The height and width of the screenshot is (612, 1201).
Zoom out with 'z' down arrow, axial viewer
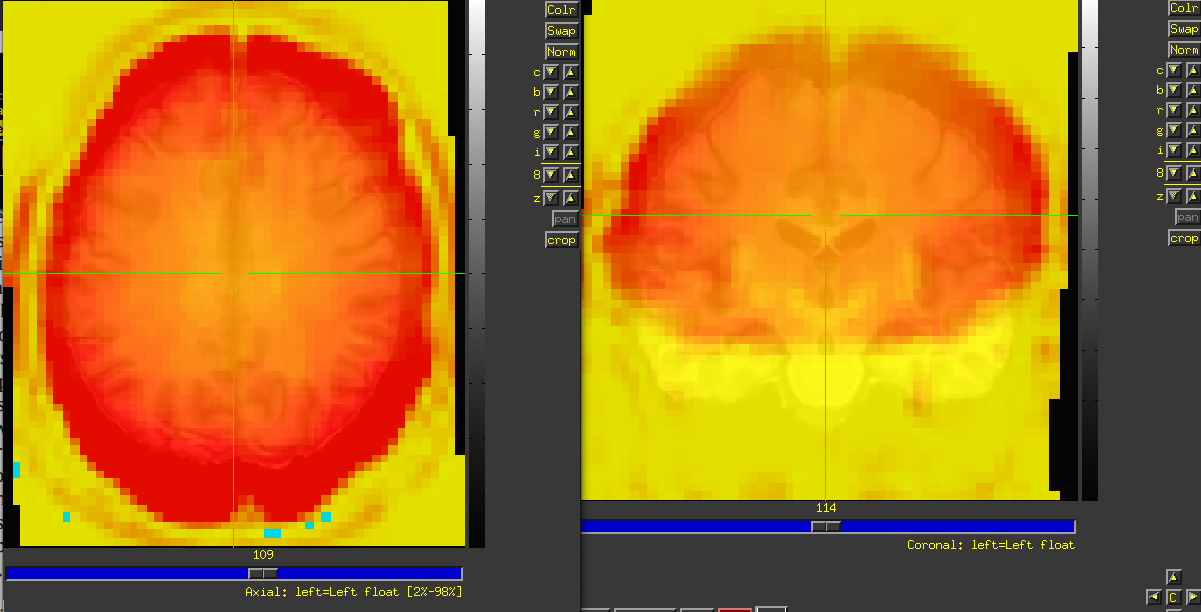pos(551,198)
